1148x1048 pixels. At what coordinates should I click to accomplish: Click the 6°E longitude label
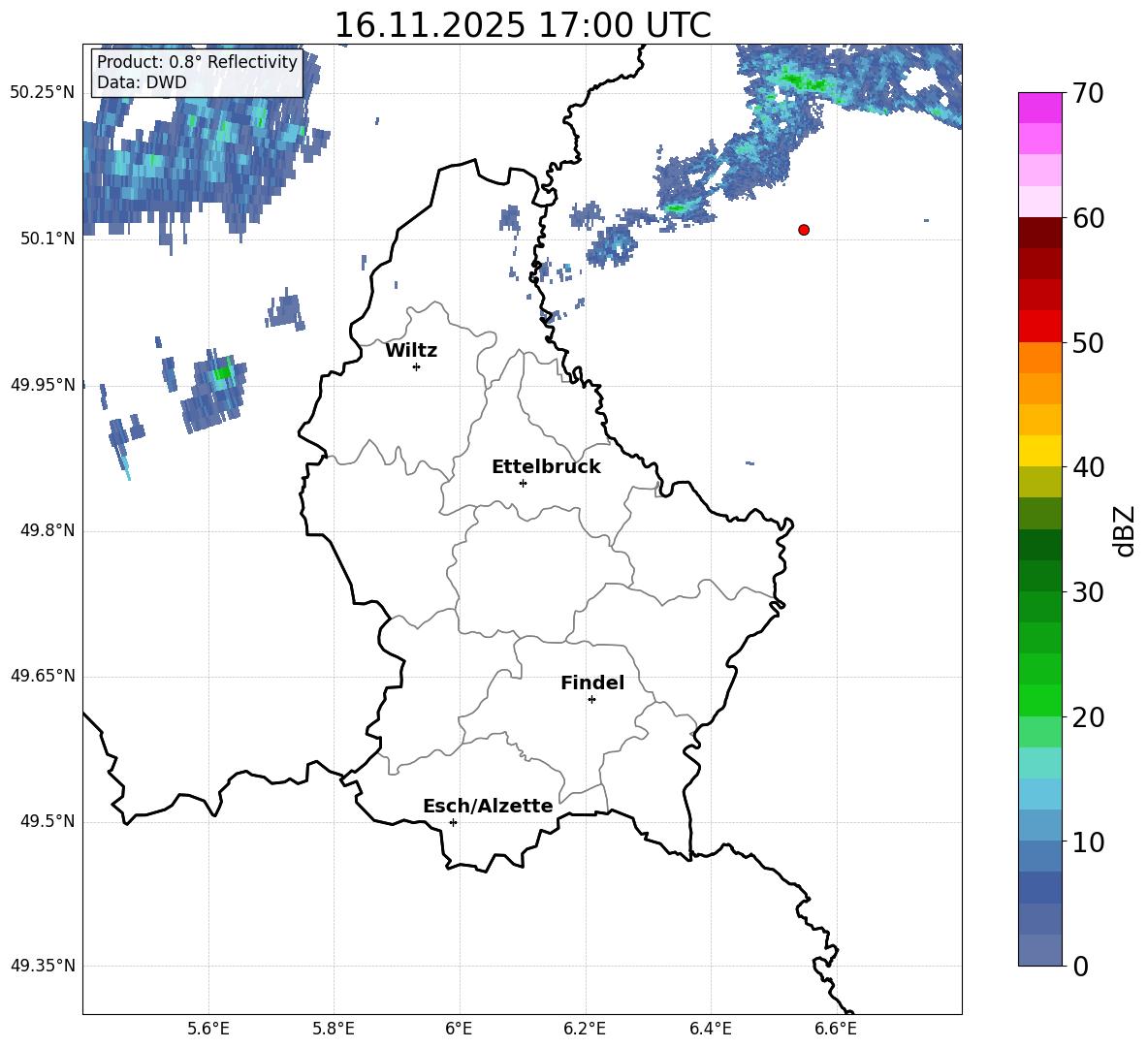click(x=459, y=1029)
